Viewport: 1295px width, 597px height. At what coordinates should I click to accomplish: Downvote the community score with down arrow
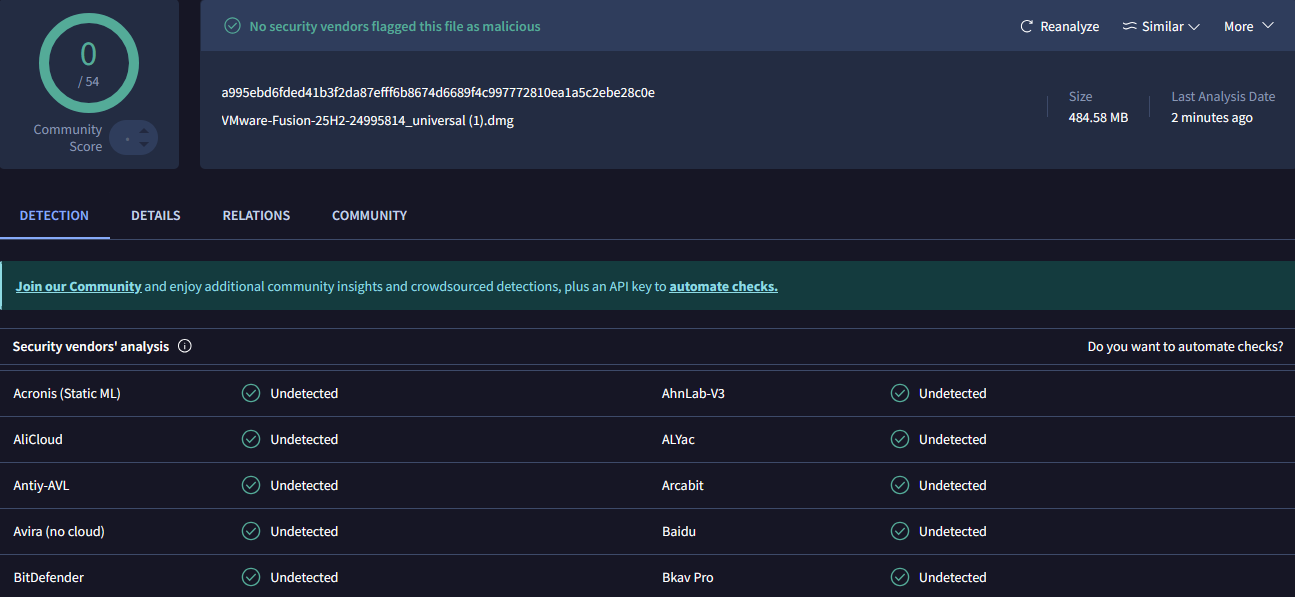pos(144,145)
